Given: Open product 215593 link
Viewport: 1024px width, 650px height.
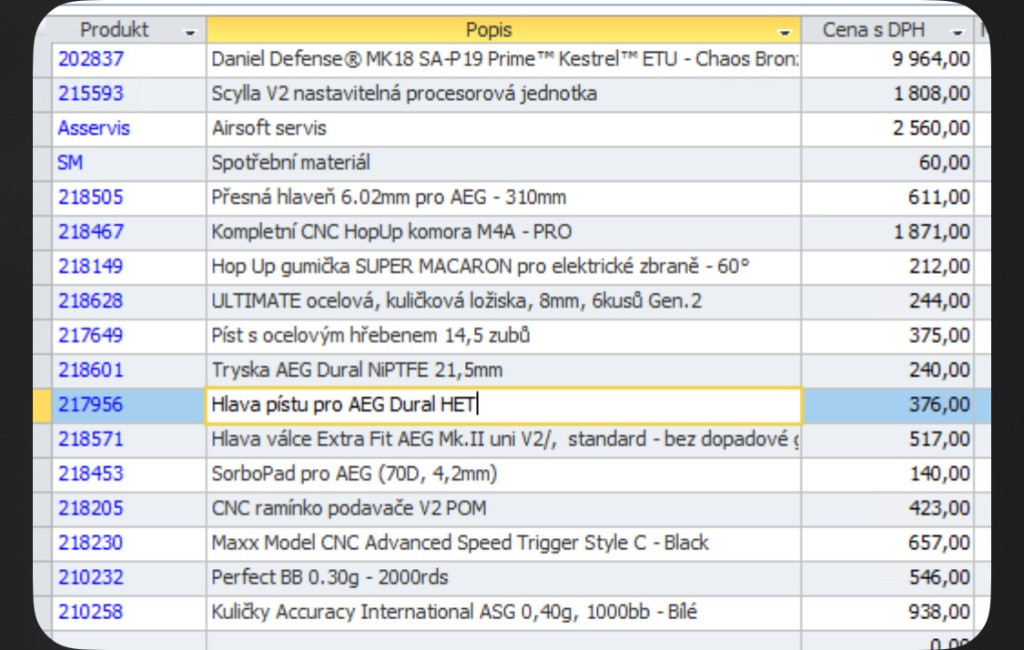Looking at the screenshot, I should [x=91, y=94].
